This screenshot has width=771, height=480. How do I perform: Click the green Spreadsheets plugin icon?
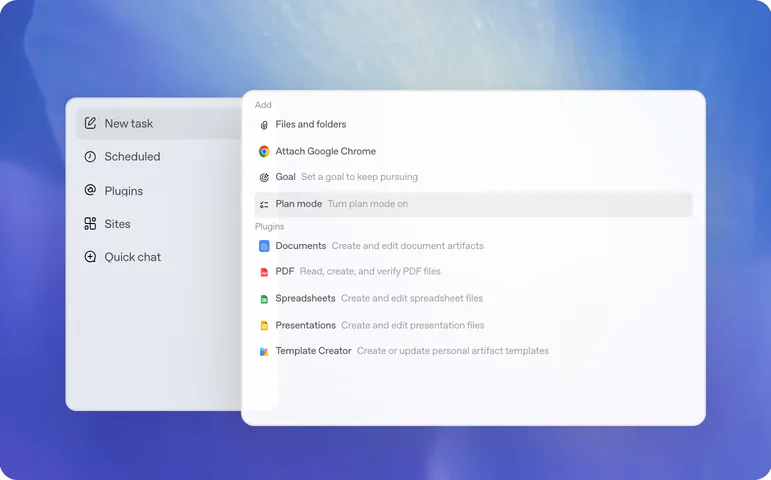[264, 299]
